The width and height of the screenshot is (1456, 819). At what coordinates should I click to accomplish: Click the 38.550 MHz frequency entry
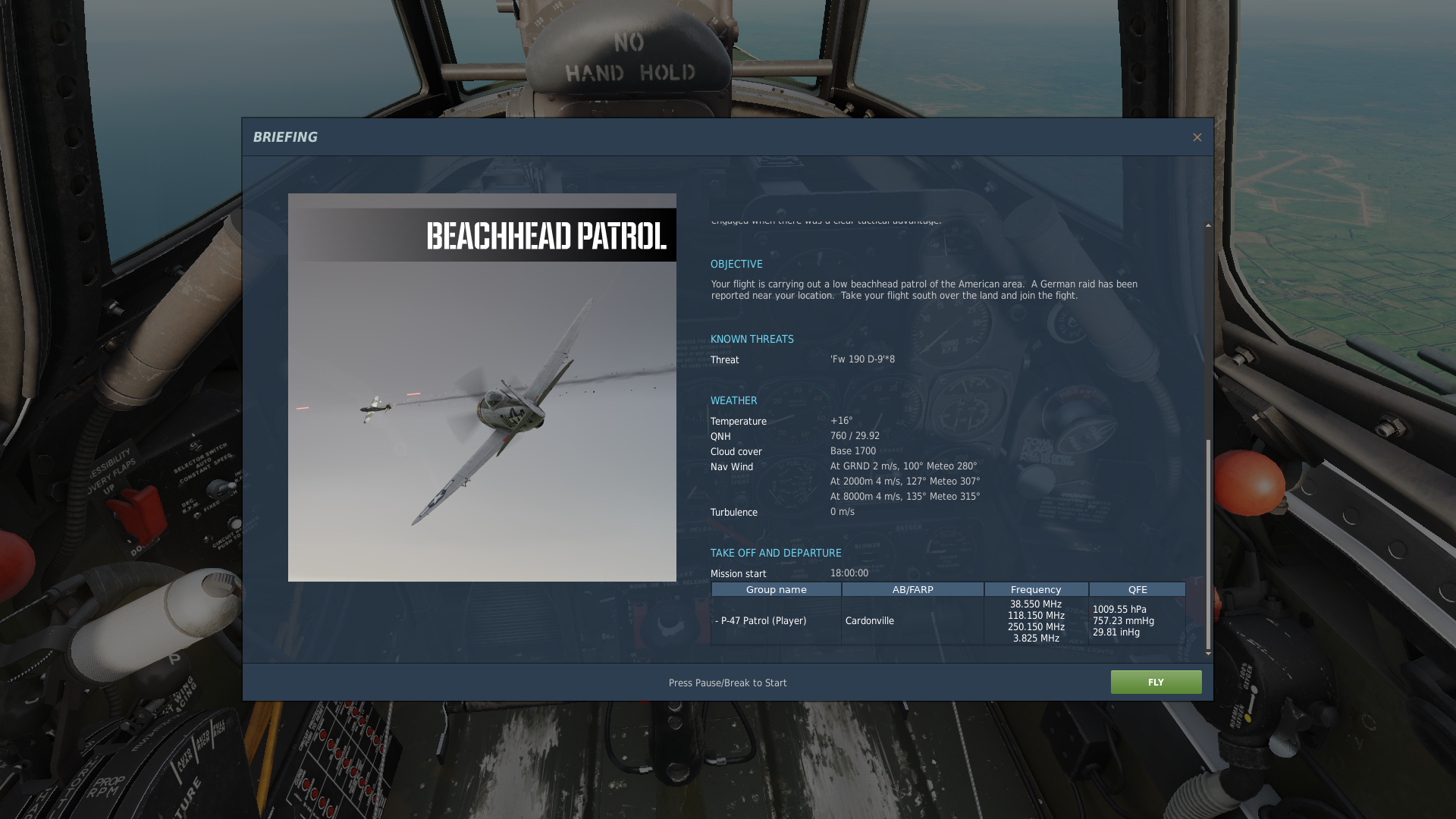coord(1036,604)
